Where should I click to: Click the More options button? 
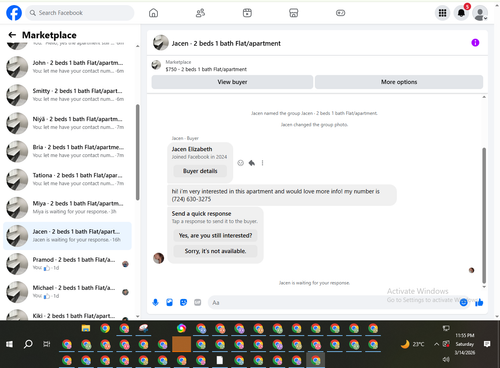399,82
